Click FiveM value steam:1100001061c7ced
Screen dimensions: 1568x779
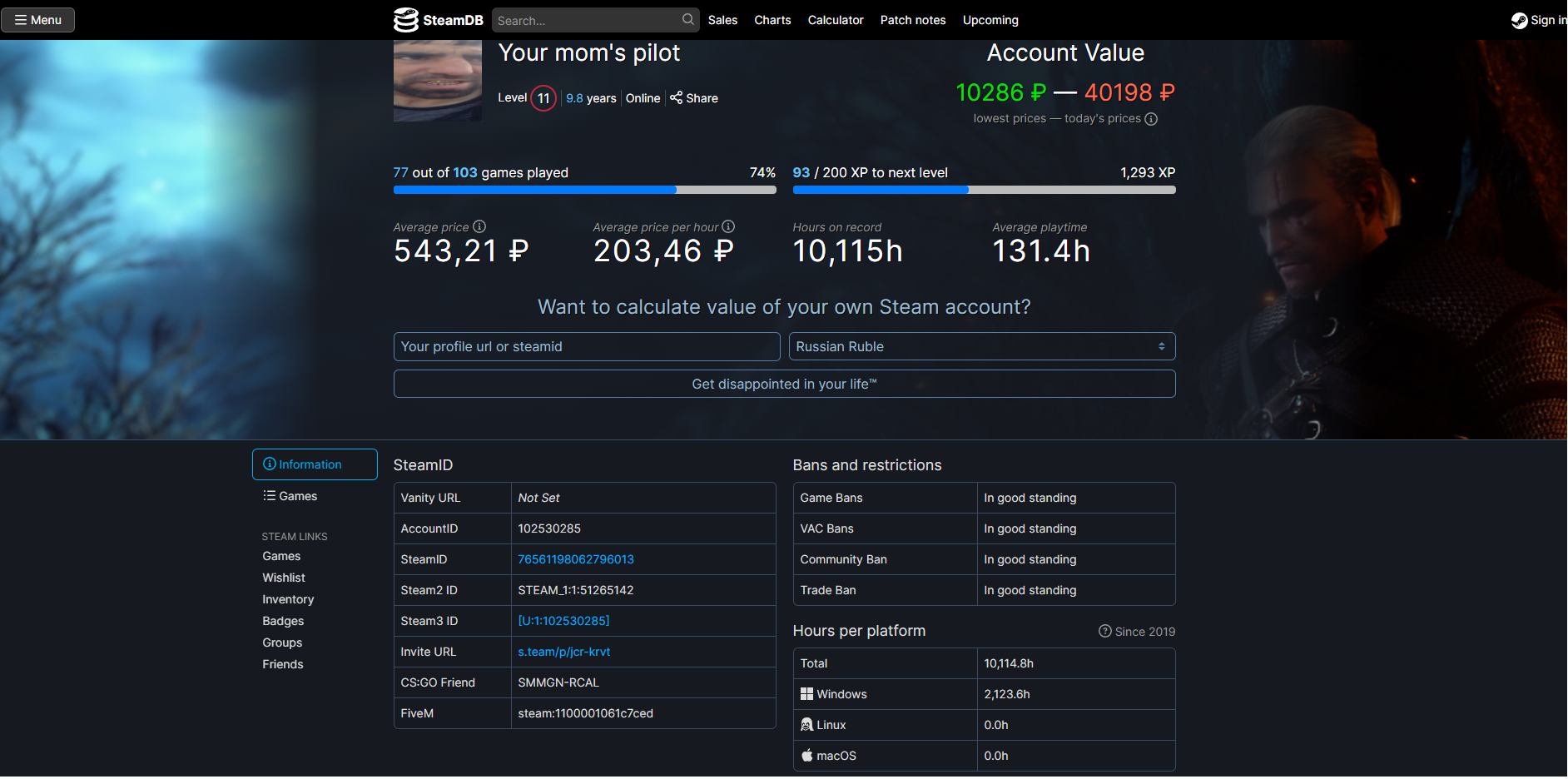(585, 713)
